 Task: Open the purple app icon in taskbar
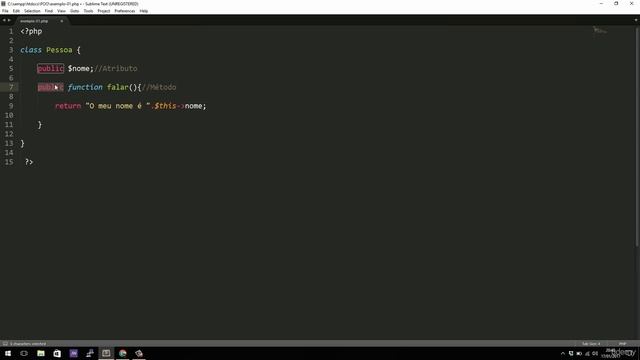pos(73,353)
